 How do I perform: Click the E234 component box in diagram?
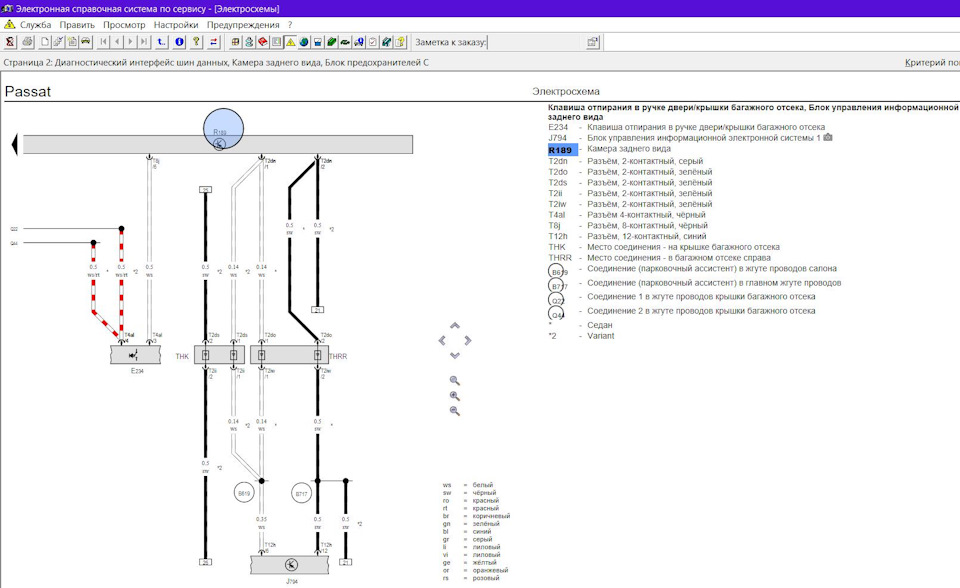(x=135, y=355)
